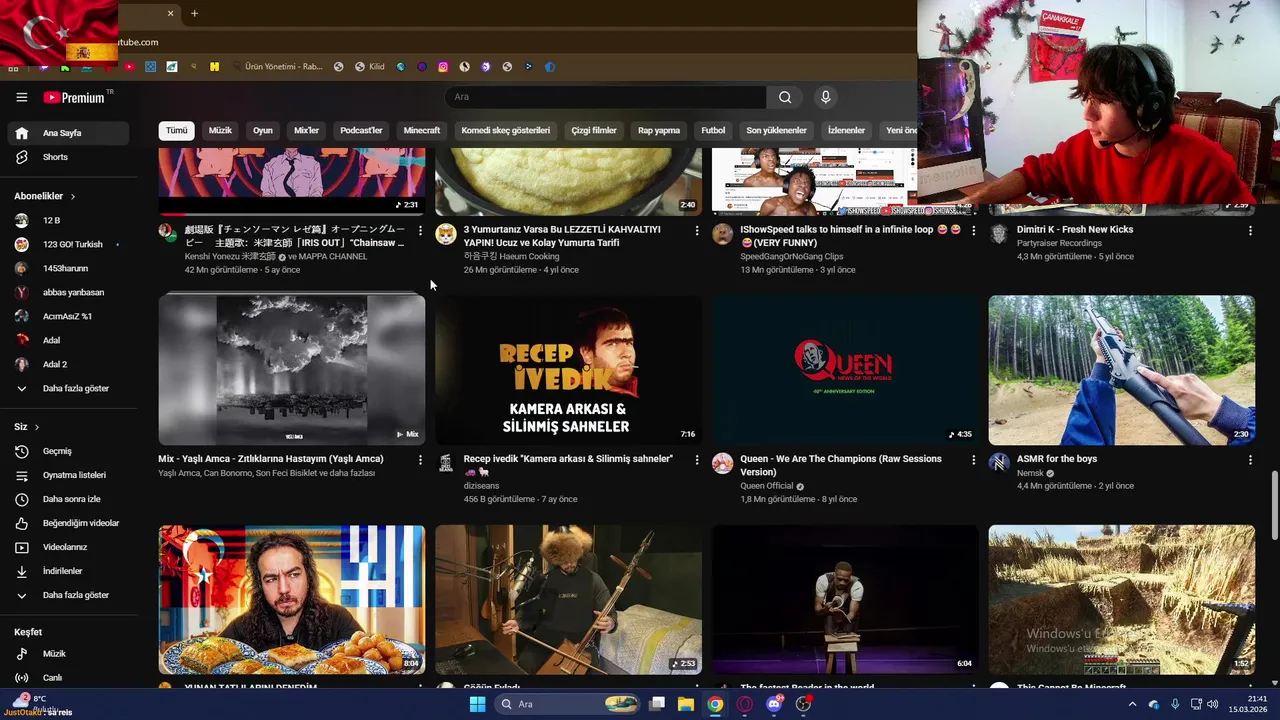
Task: Play the Queen News of the World thumbnail
Action: (845, 370)
